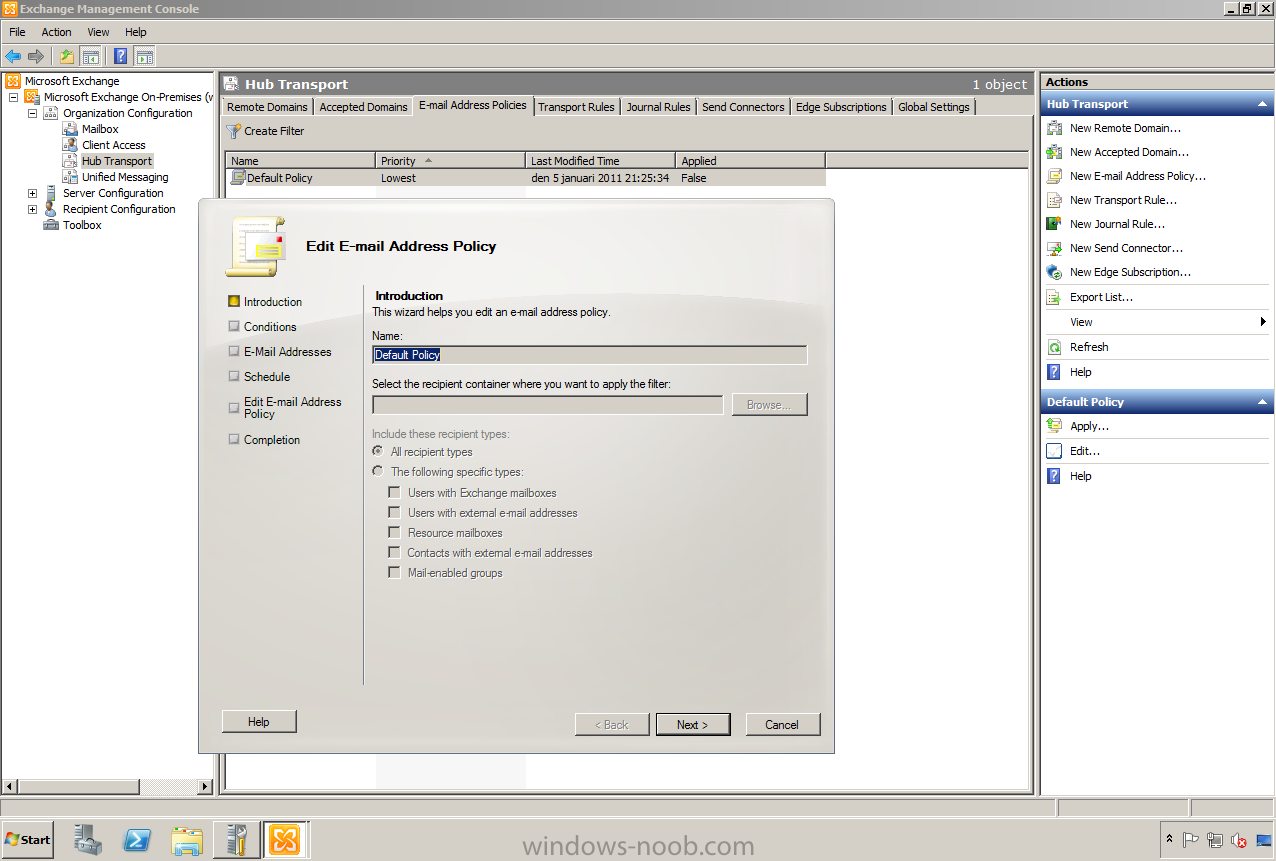Click the console tree's horizontal scrollbar right arrow
The height and width of the screenshot is (861, 1276).
tap(206, 787)
